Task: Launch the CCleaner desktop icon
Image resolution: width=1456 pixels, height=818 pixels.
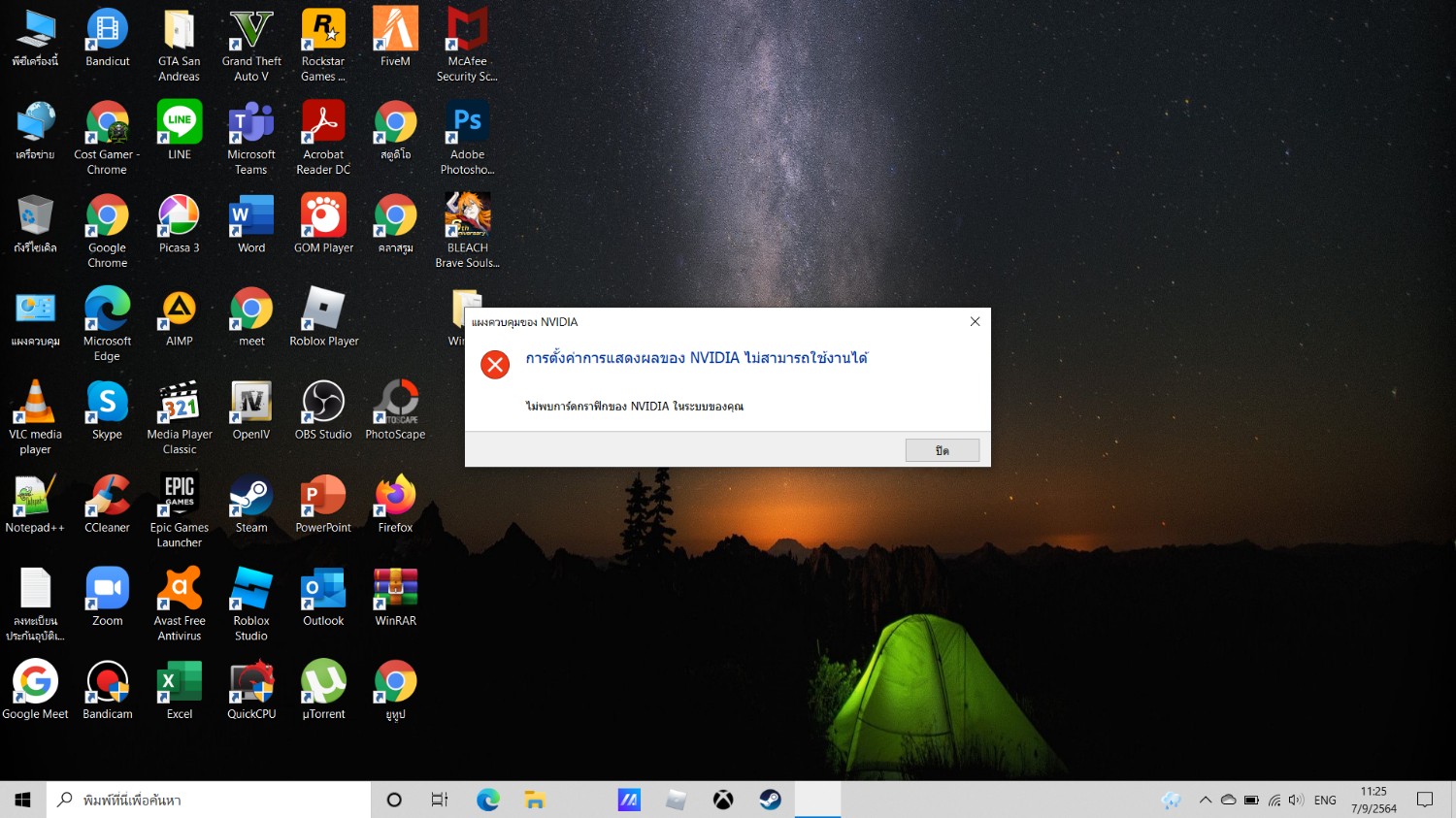Action: pyautogui.click(x=108, y=504)
